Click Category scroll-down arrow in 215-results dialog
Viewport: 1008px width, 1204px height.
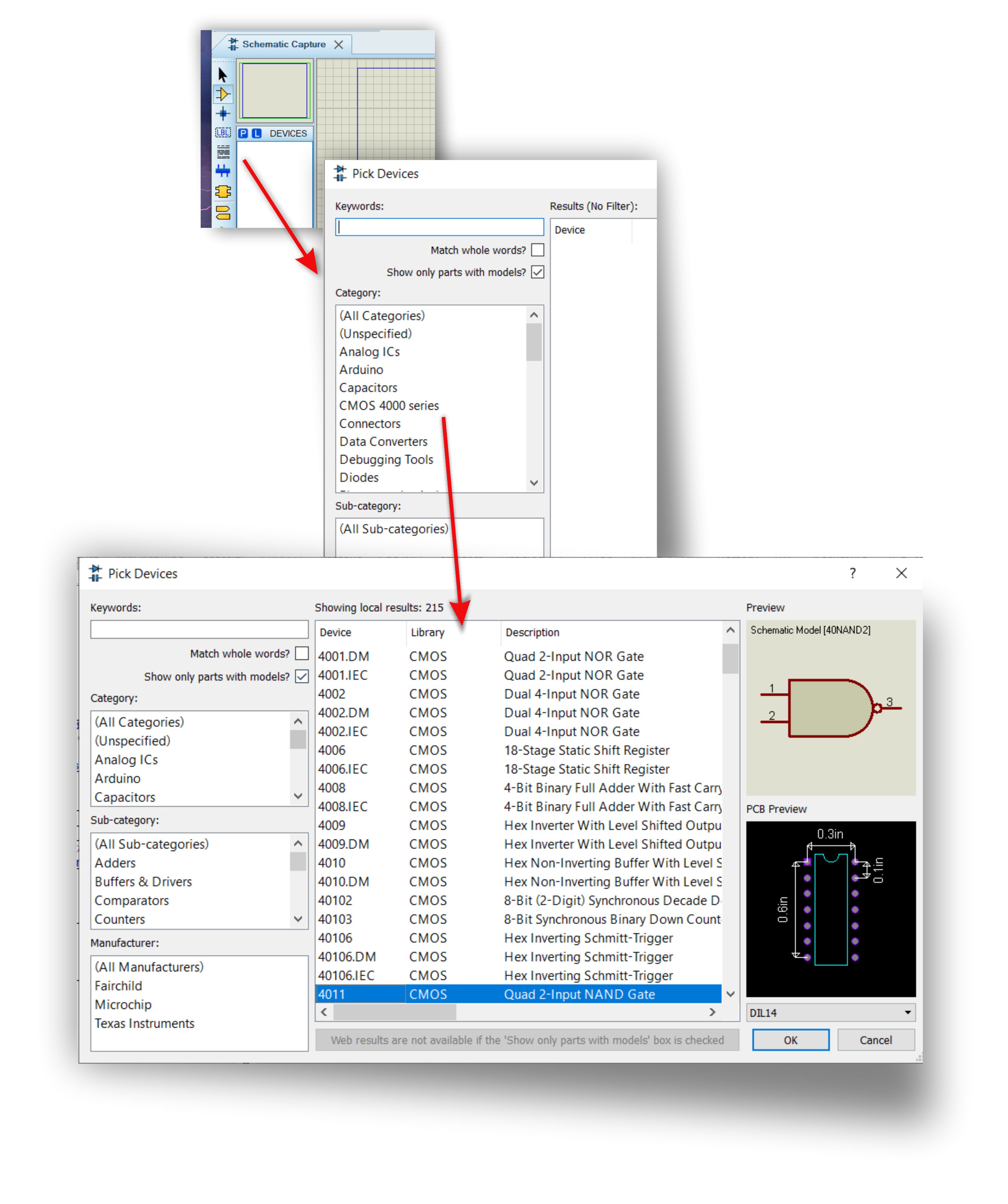pos(298,796)
